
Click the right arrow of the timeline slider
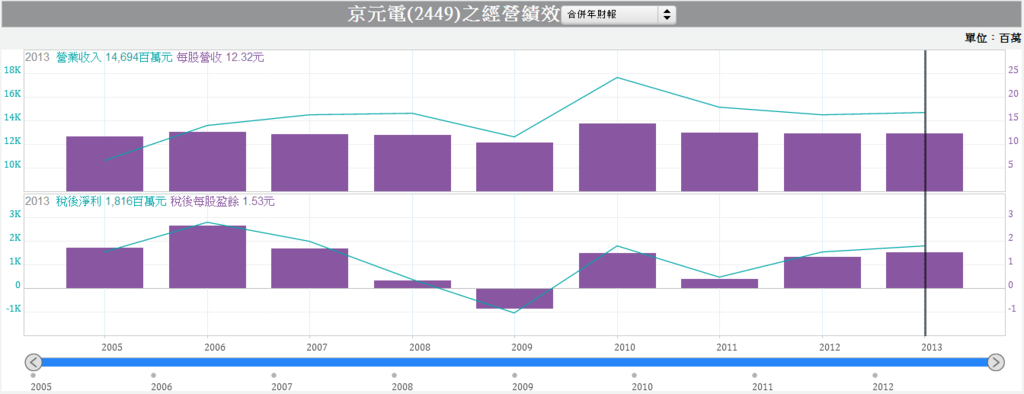[996, 362]
